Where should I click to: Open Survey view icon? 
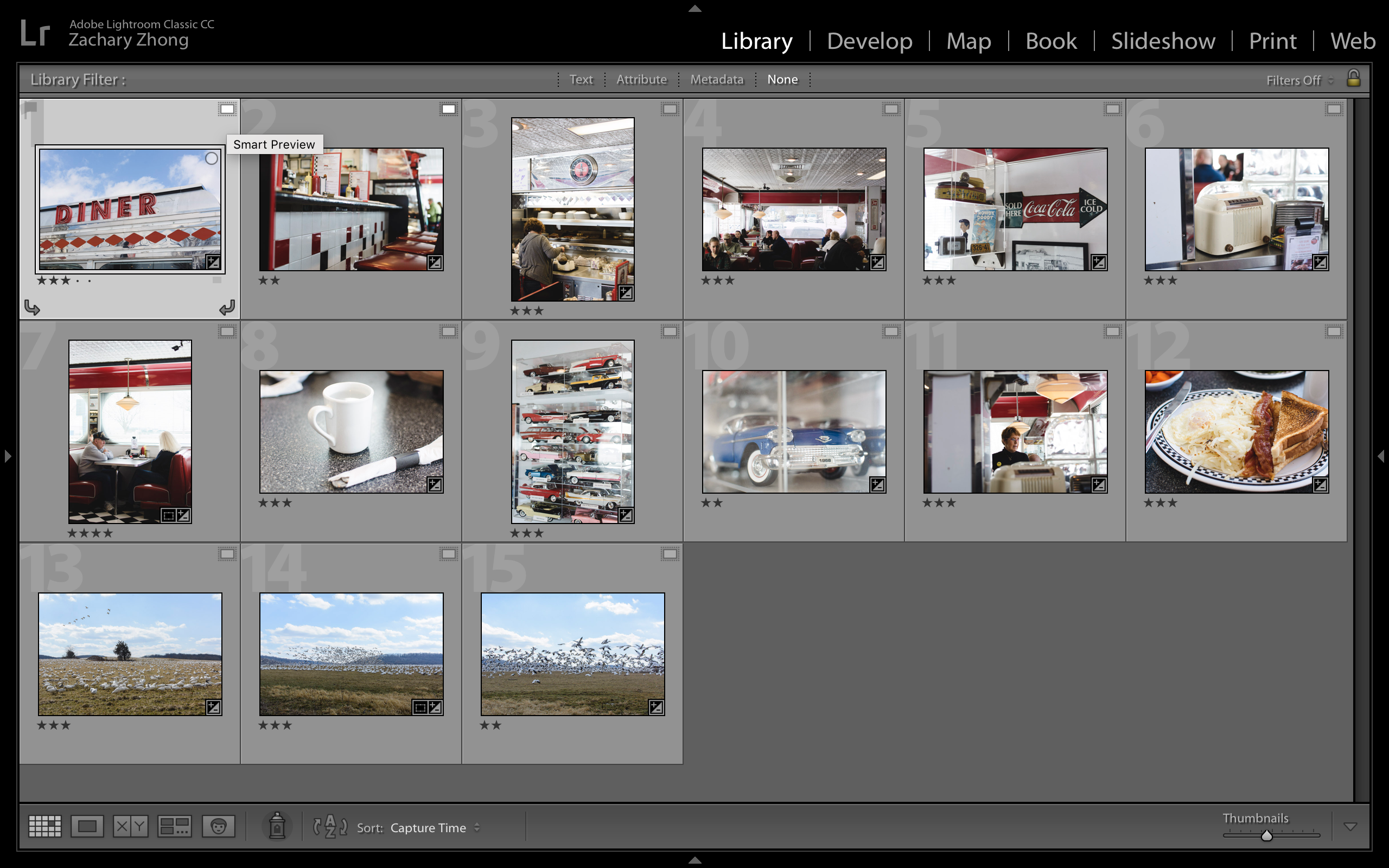[x=175, y=827]
